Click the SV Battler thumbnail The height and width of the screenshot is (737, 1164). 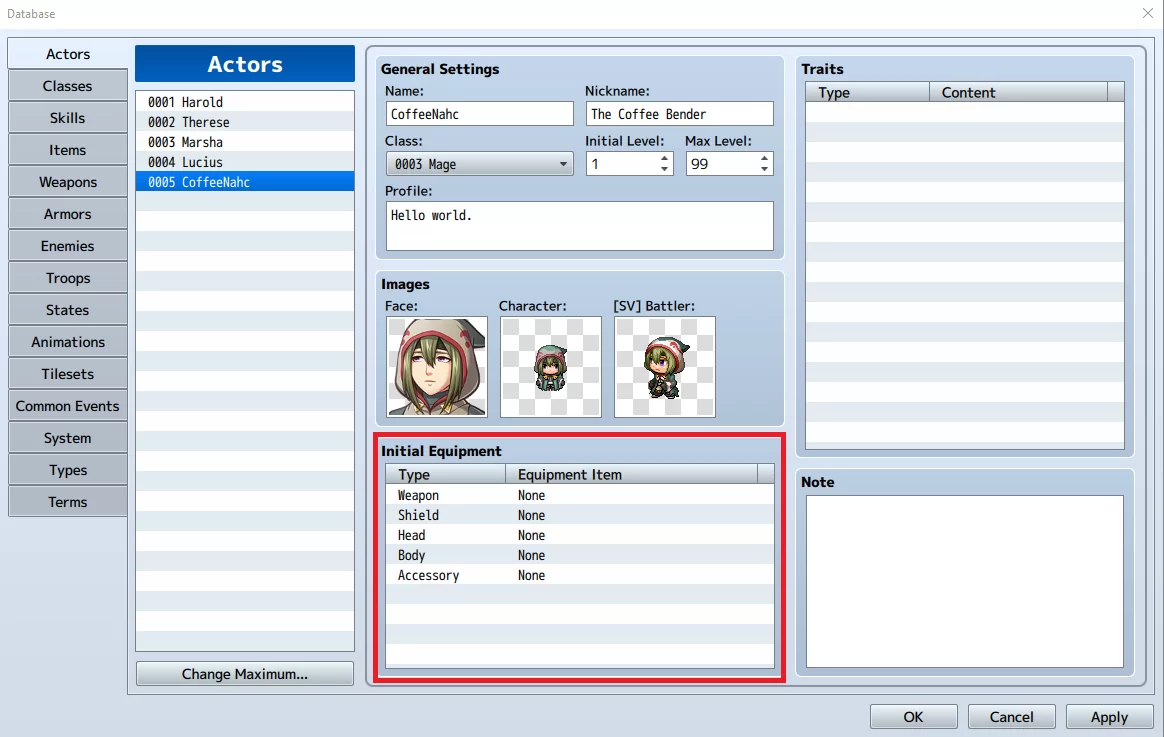tap(665, 367)
